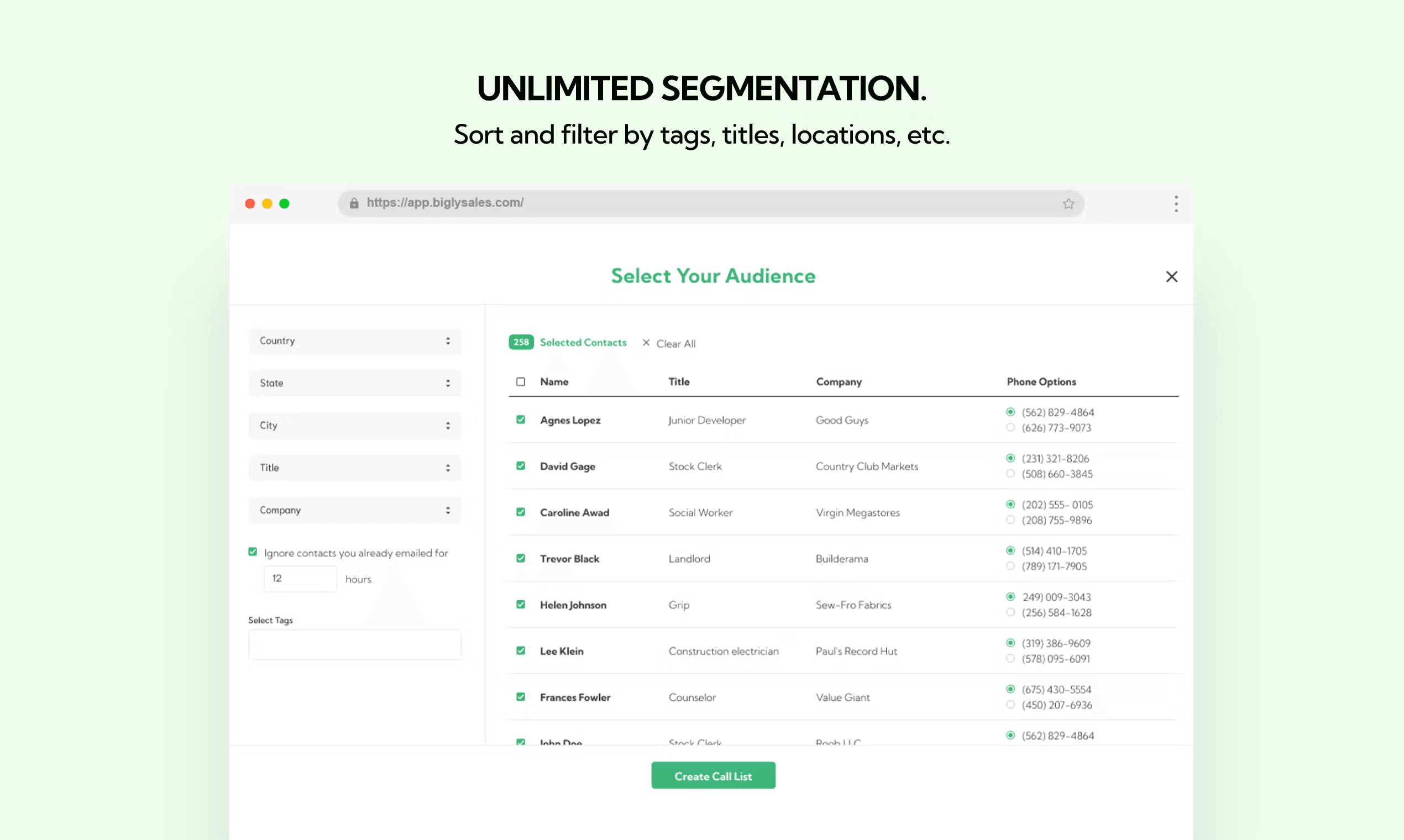Click the X icon beside Clear All
The height and width of the screenshot is (840, 1404).
click(x=646, y=343)
